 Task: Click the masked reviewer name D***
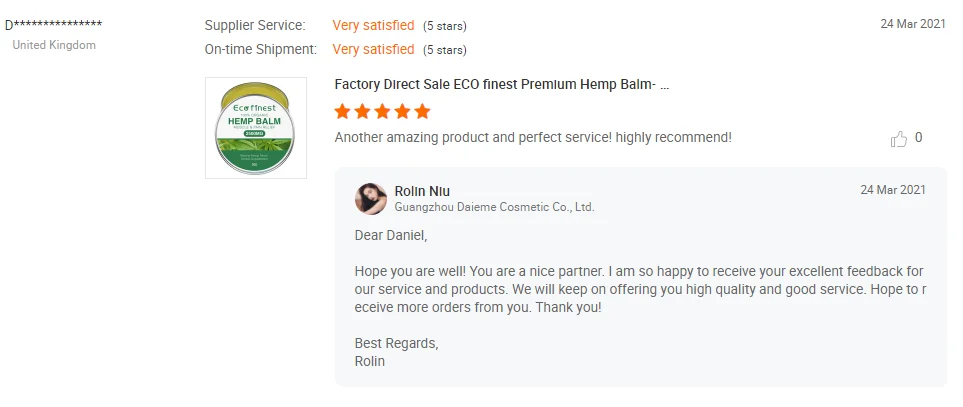click(x=53, y=25)
